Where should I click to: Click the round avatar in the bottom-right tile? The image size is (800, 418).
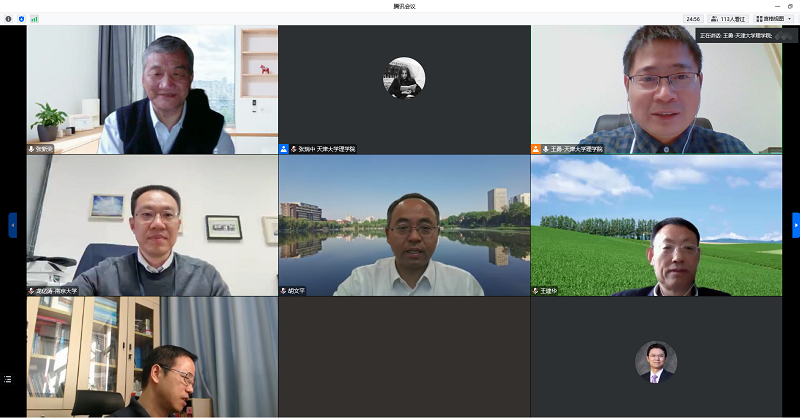(x=656, y=362)
